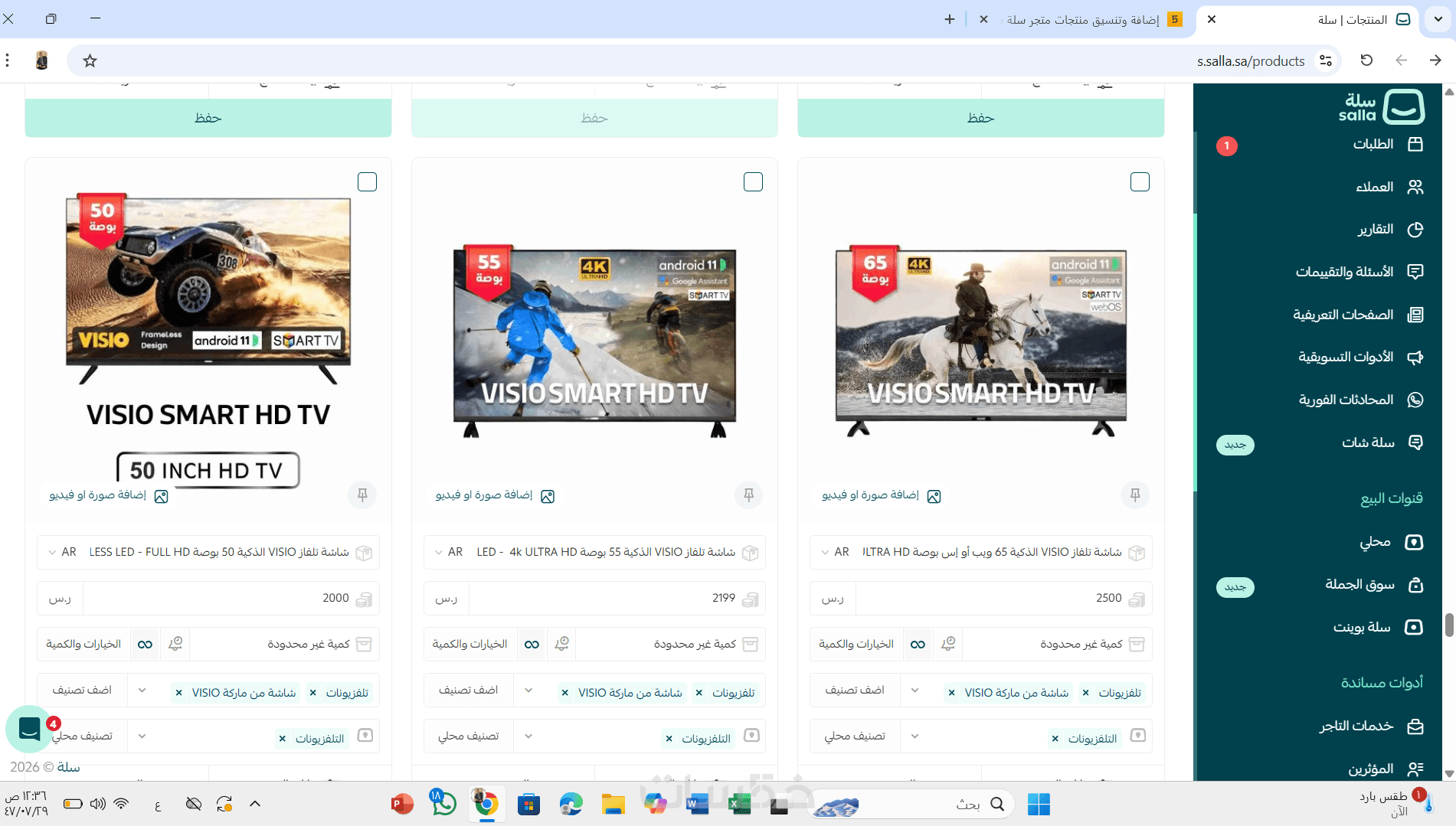Edit the price field showing 2000
The image size is (1456, 826).
pos(230,598)
